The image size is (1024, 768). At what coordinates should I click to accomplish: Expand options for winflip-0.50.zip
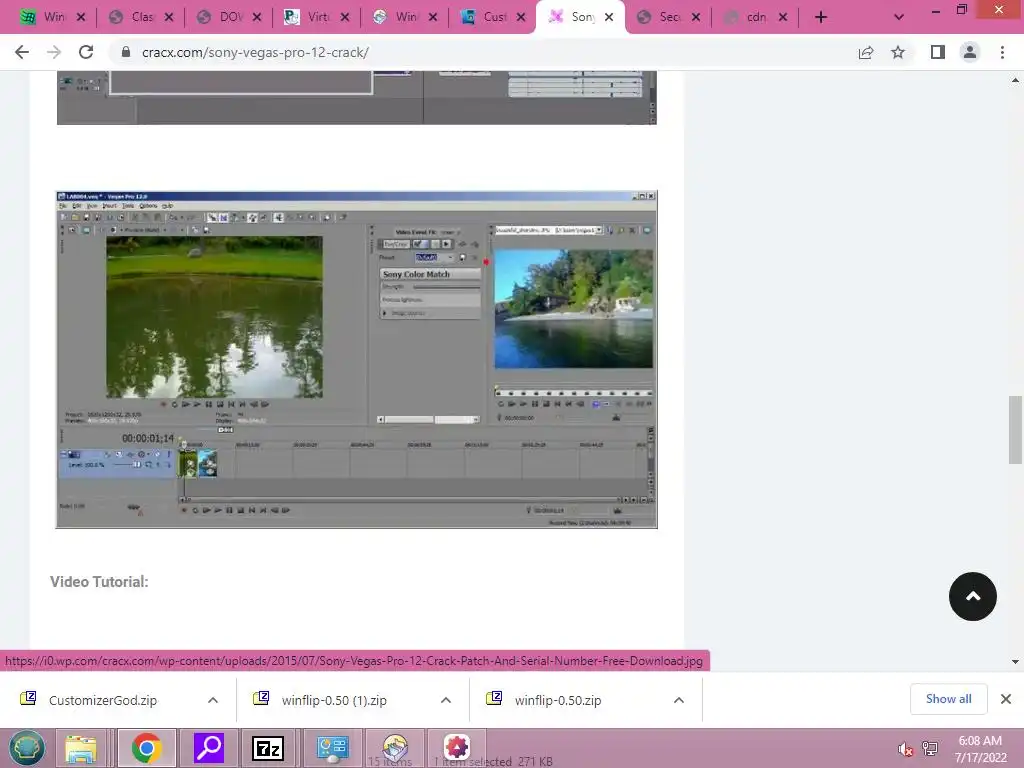coord(679,700)
